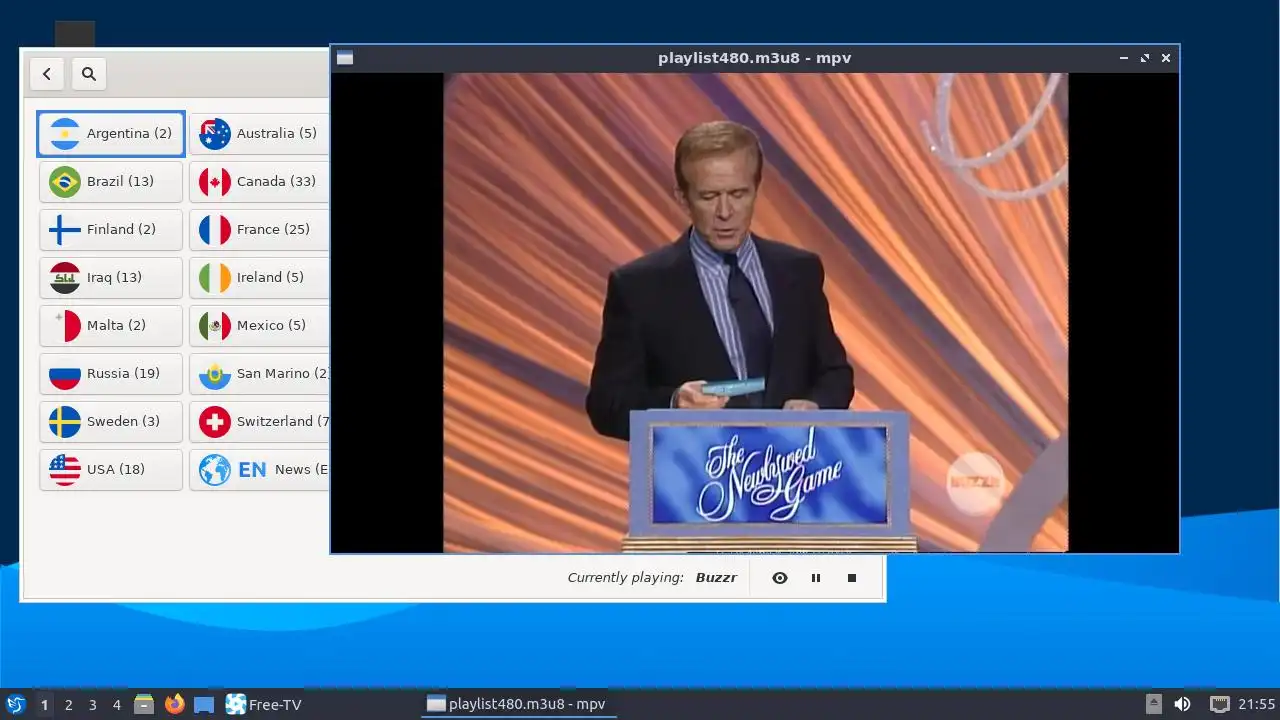Close the mpv player window

pos(1166,58)
